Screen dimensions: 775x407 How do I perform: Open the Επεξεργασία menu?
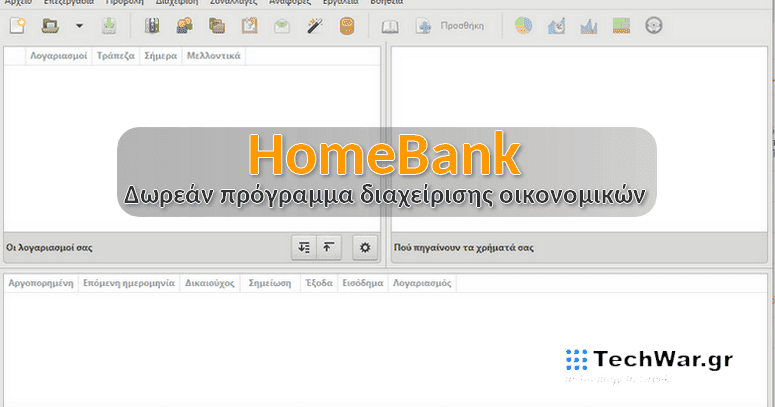pos(69,2)
